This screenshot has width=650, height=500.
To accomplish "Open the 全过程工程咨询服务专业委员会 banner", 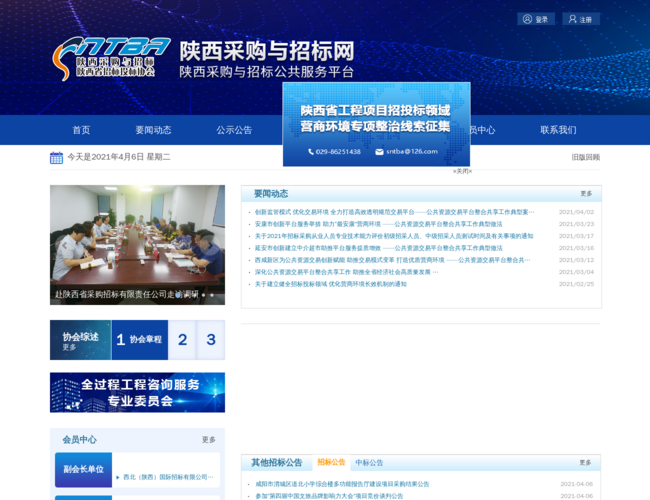I will pyautogui.click(x=137, y=392).
